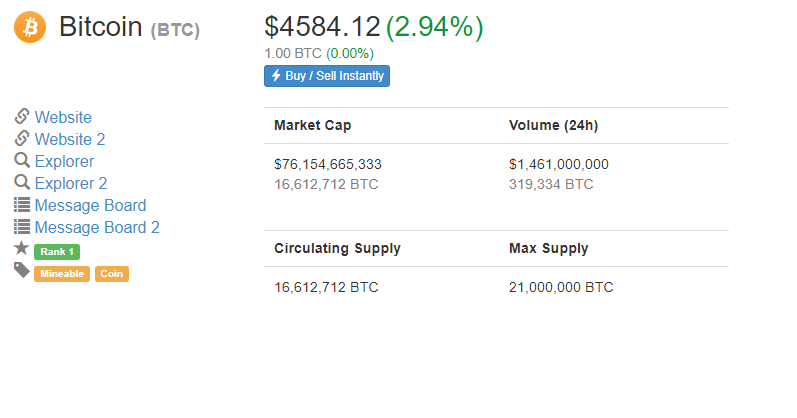This screenshot has width=797, height=418.
Task: Click the lightning bolt icon in the Buy button
Action: [x=276, y=76]
